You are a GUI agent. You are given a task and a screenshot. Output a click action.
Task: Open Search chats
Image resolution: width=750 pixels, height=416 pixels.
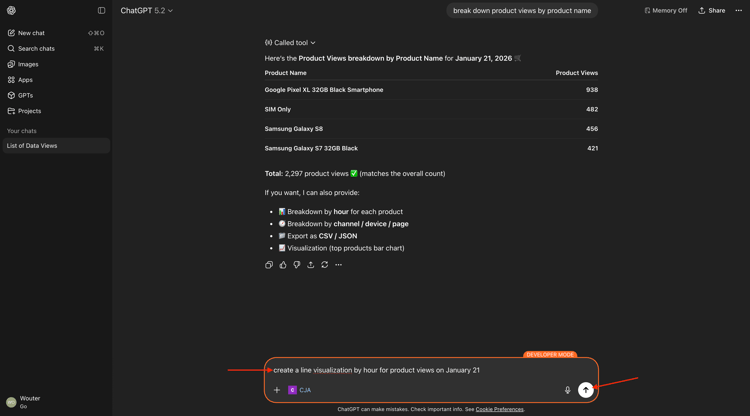pos(56,48)
